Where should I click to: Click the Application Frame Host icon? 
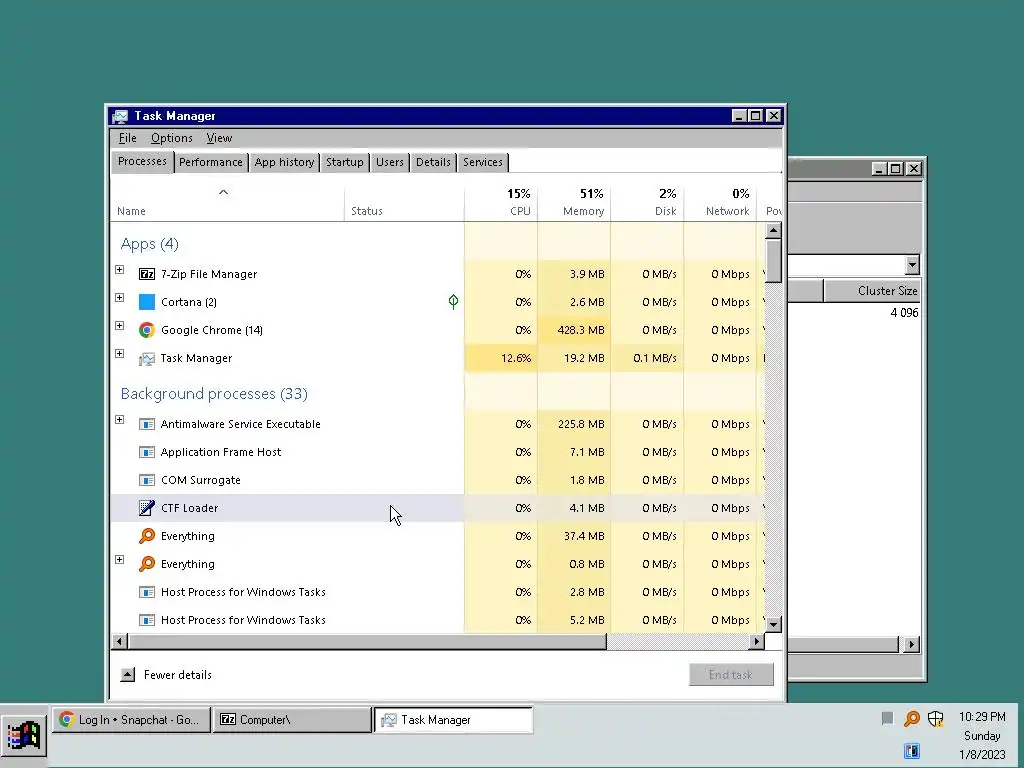(x=147, y=453)
